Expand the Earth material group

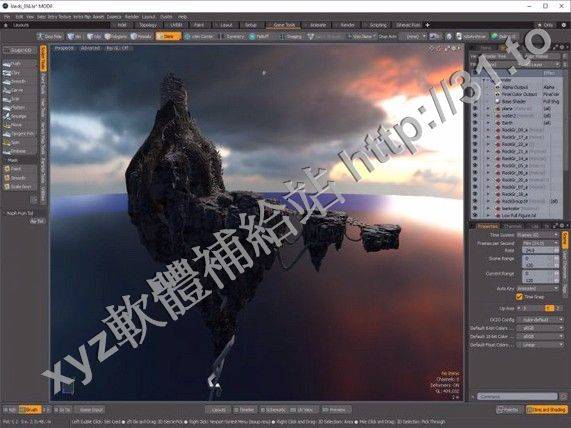pos(488,123)
